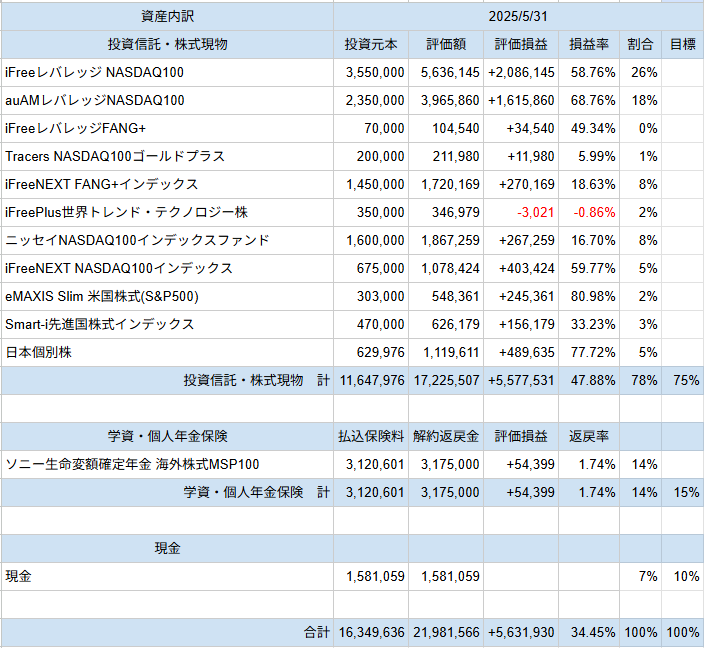The height and width of the screenshot is (648, 704).
Task: Select the 日本個別株 cell
Action: pos(167,352)
